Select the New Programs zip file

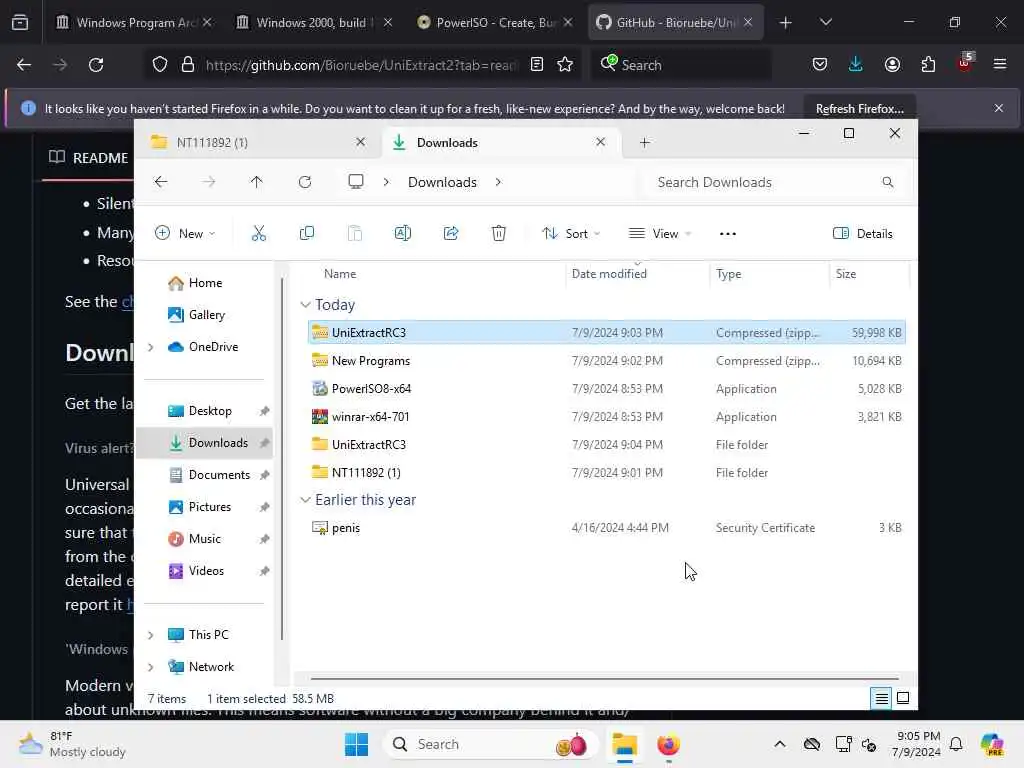tap(606, 360)
